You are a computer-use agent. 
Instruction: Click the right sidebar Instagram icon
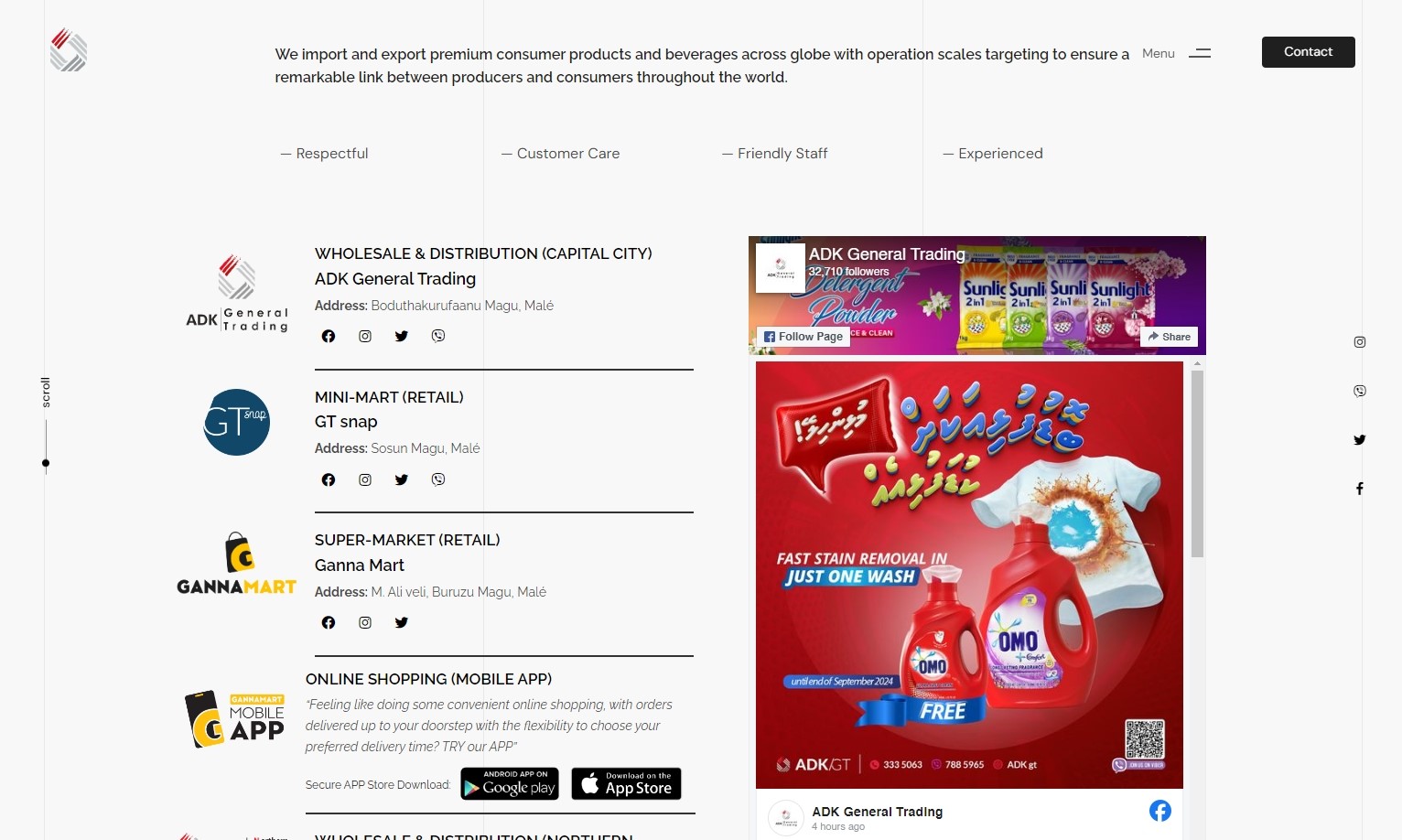(x=1360, y=342)
